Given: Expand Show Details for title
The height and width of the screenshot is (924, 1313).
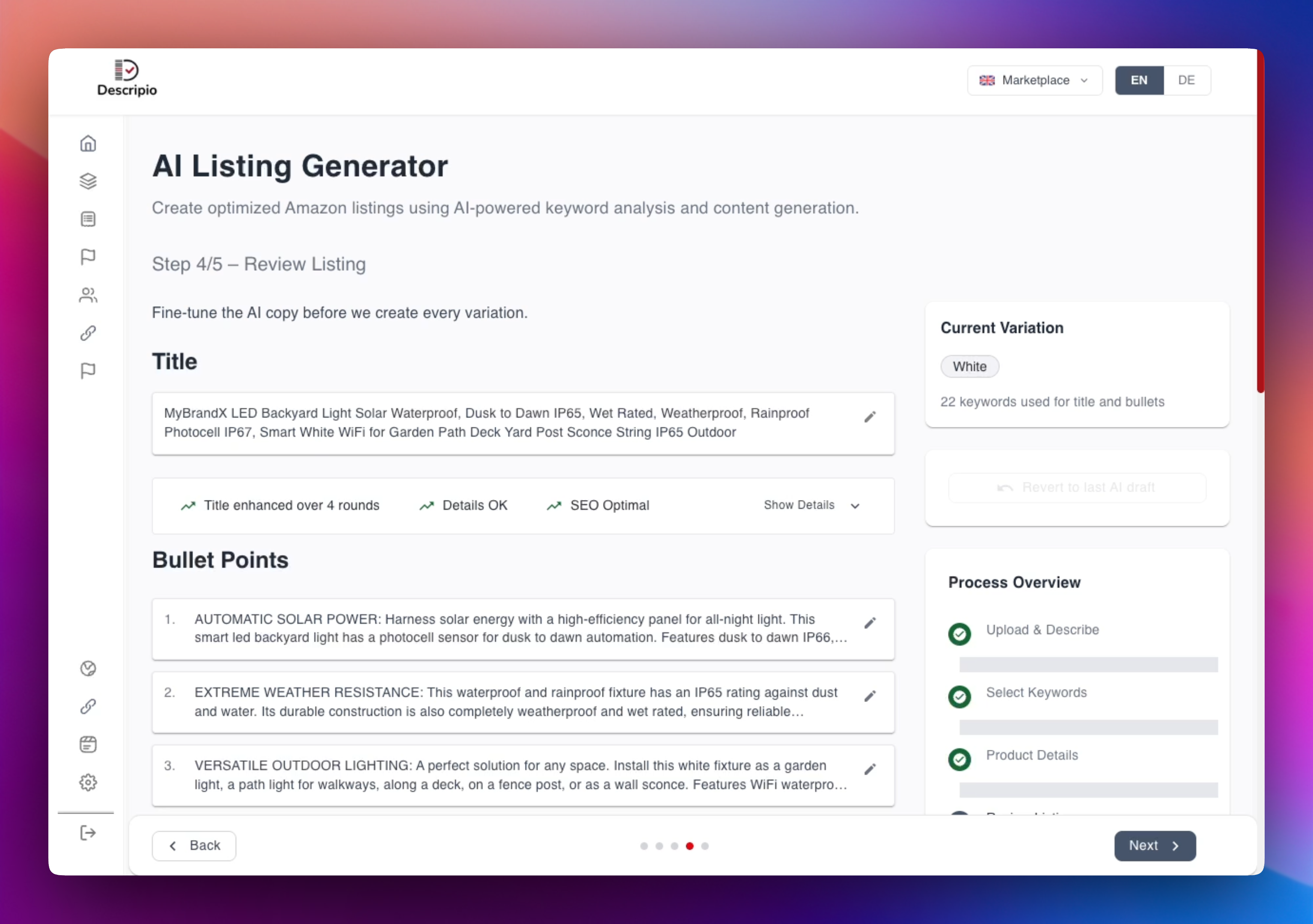Looking at the screenshot, I should coord(811,506).
